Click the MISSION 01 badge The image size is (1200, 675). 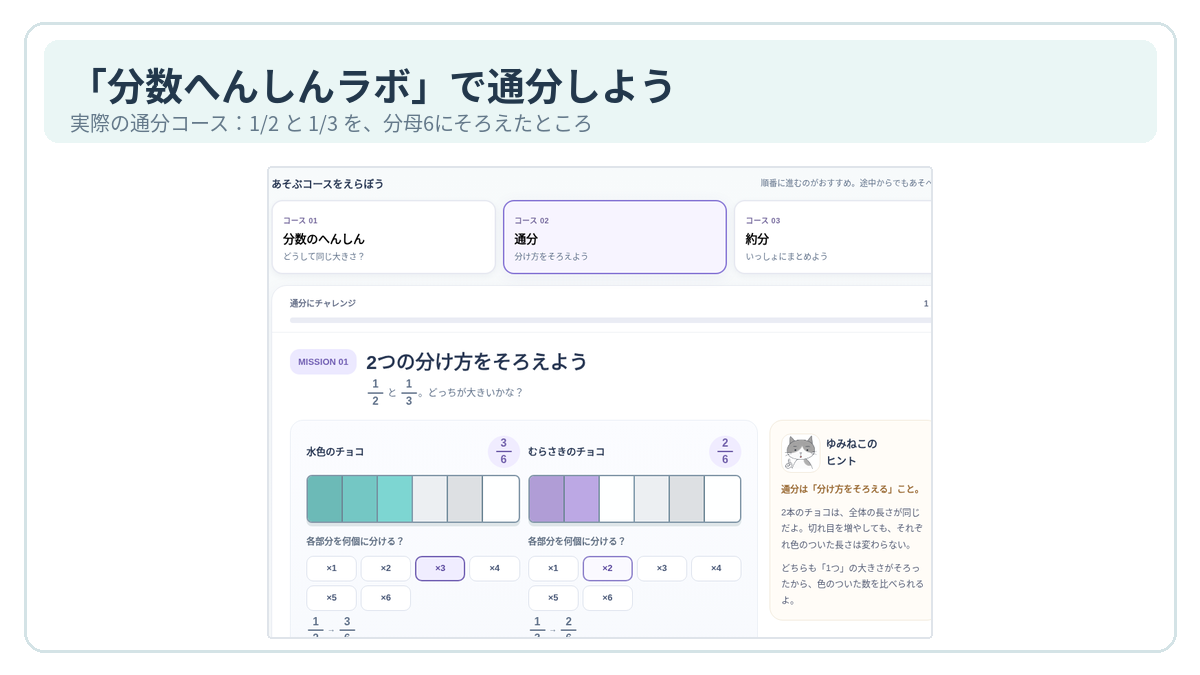[x=323, y=362]
